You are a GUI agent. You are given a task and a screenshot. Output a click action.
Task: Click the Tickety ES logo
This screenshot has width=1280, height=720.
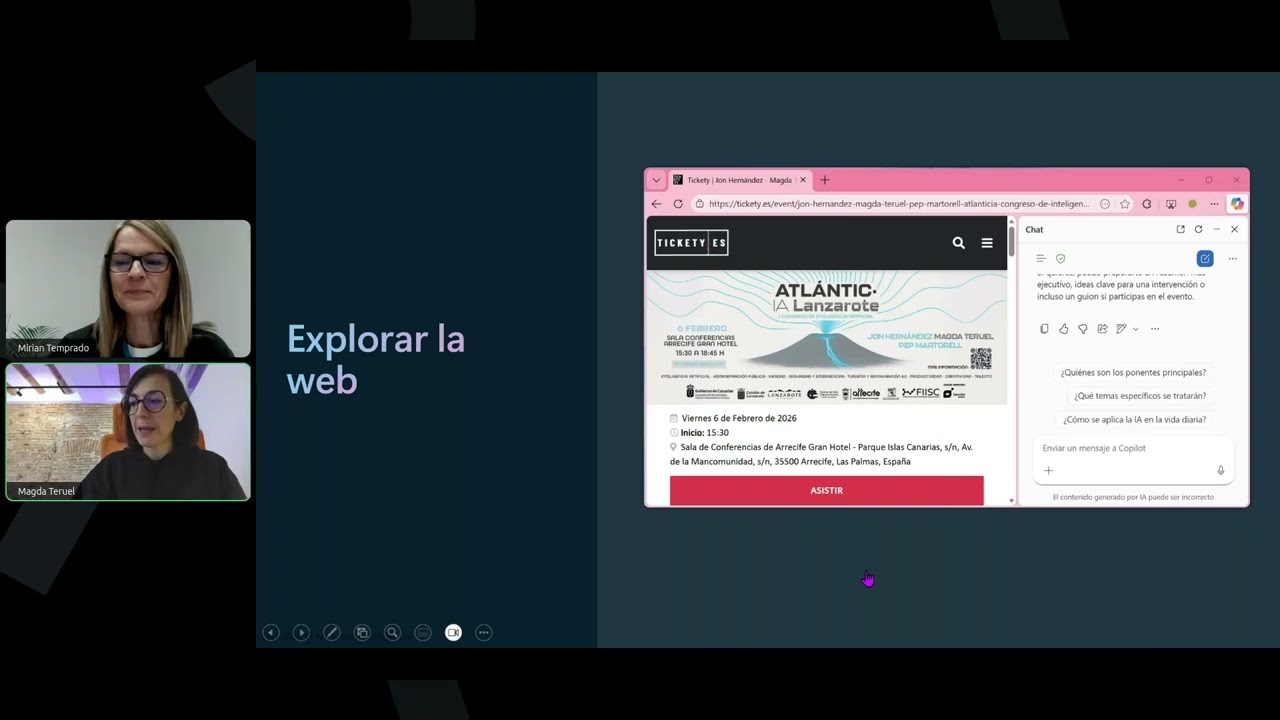click(x=691, y=243)
